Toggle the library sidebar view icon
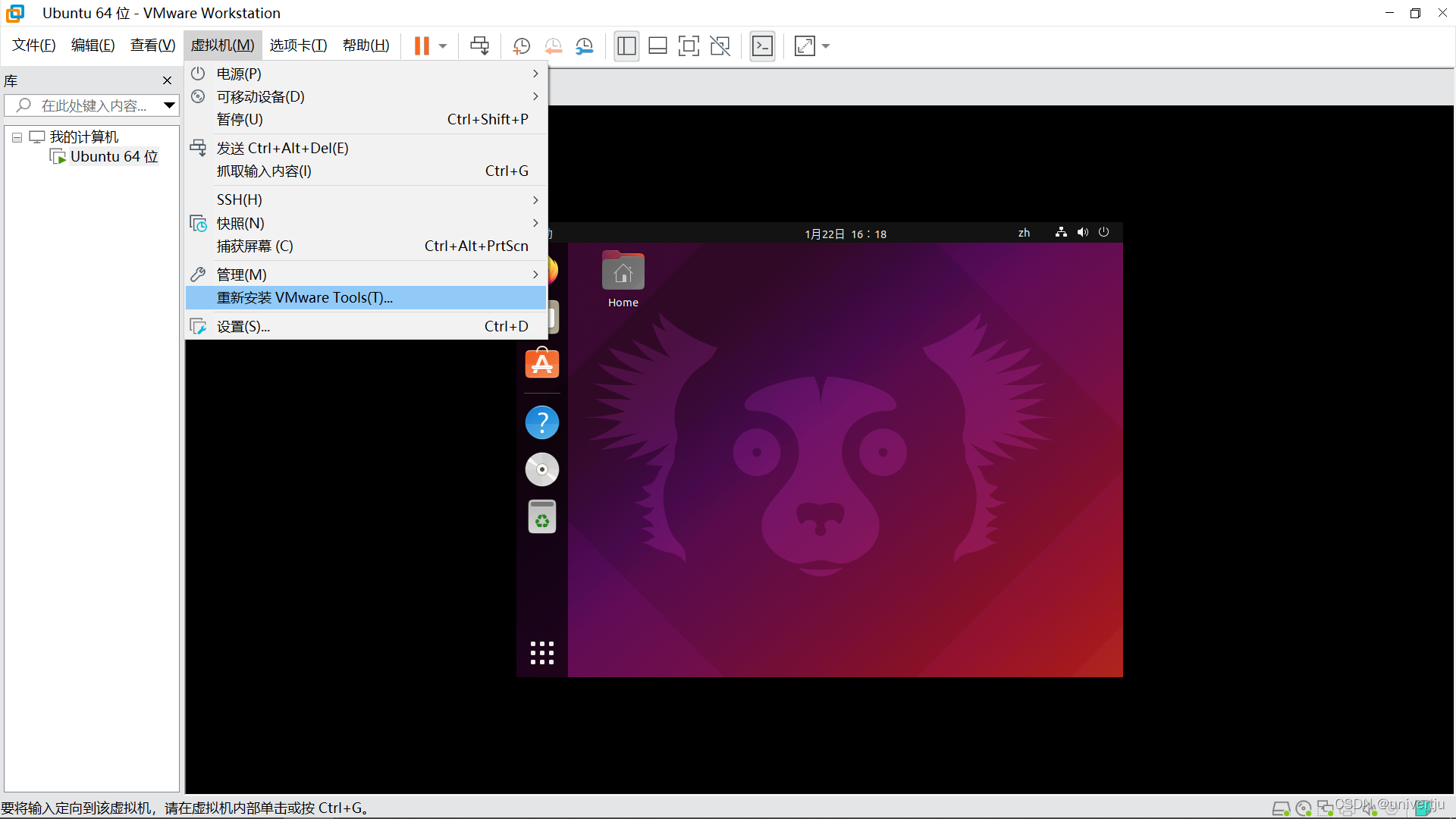The height and width of the screenshot is (819, 1456). (x=626, y=46)
